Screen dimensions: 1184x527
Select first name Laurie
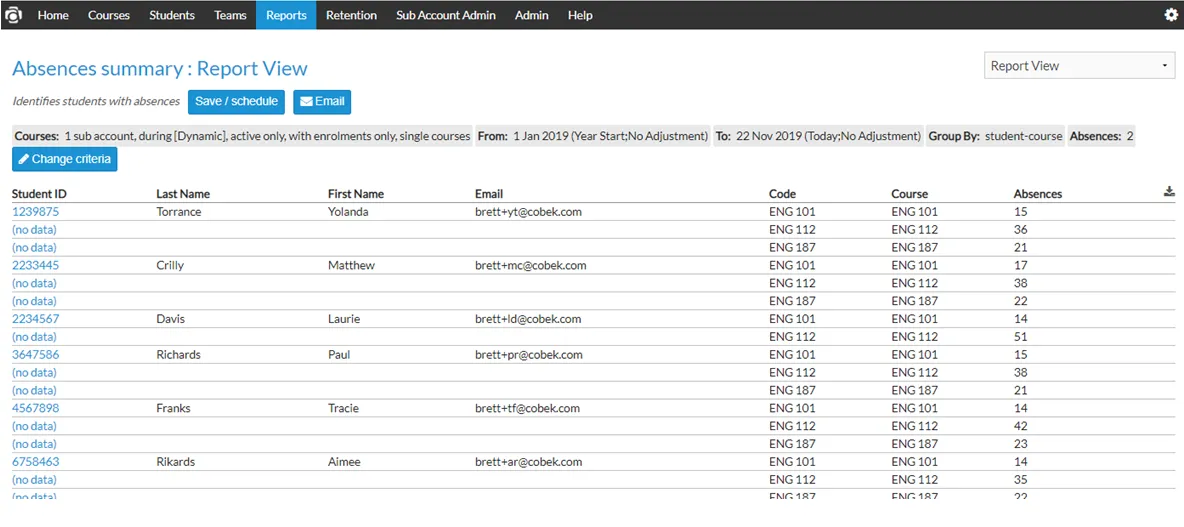click(x=344, y=319)
